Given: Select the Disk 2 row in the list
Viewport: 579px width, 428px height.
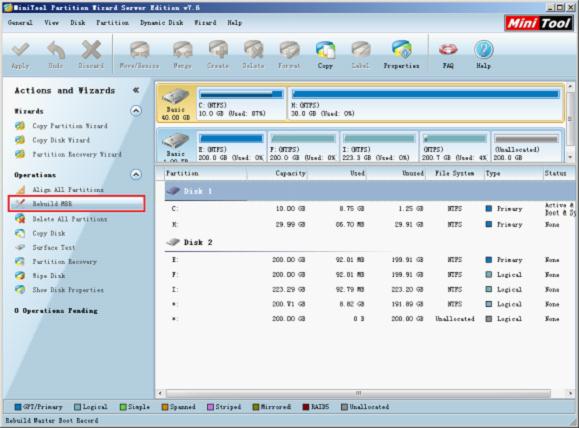Looking at the screenshot, I should click(369, 242).
